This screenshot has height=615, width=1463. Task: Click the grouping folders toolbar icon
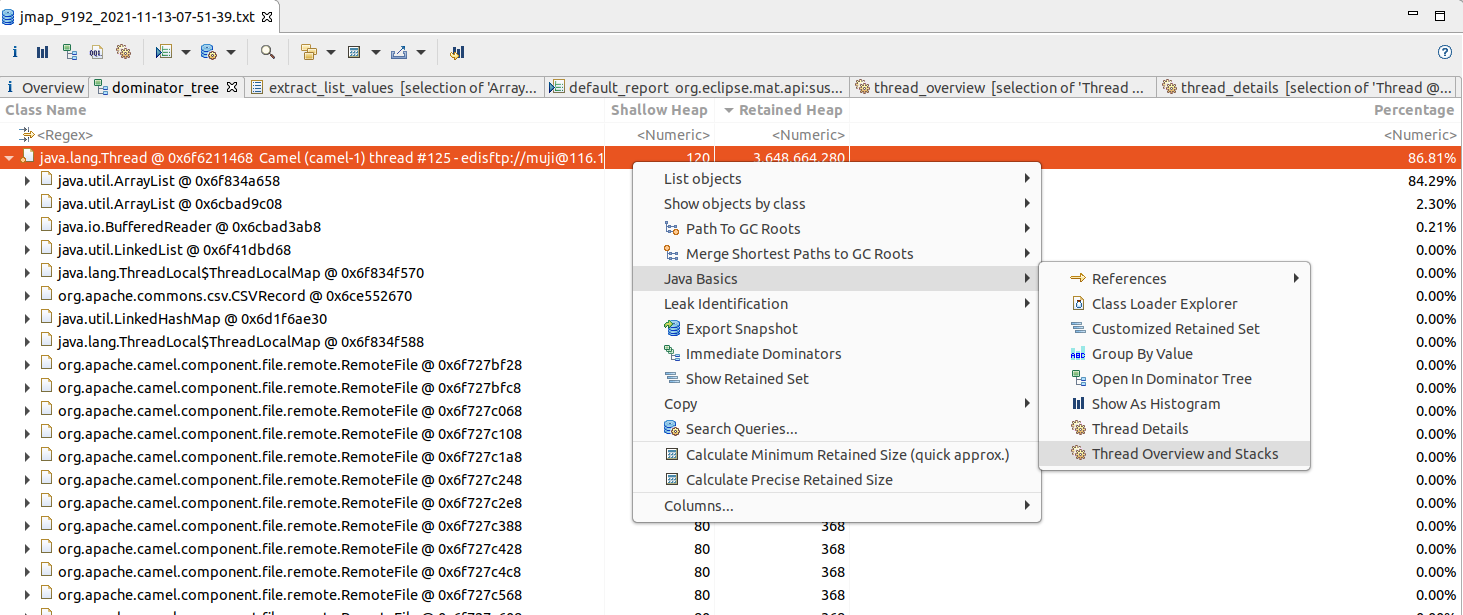309,52
